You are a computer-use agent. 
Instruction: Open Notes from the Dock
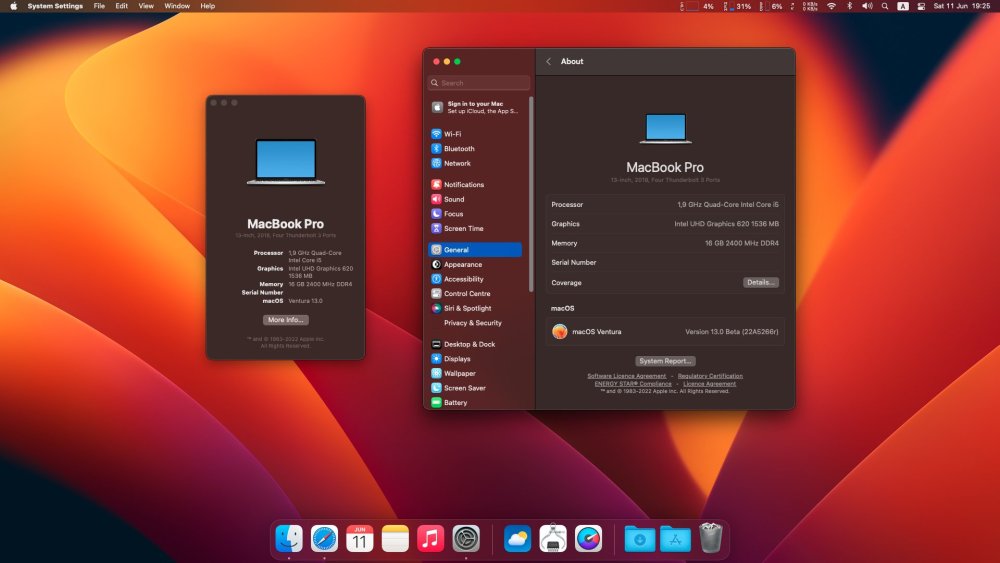click(395, 539)
